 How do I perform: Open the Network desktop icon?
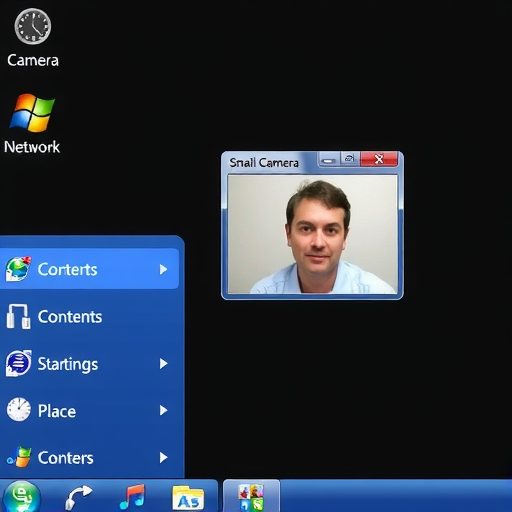pyautogui.click(x=32, y=113)
